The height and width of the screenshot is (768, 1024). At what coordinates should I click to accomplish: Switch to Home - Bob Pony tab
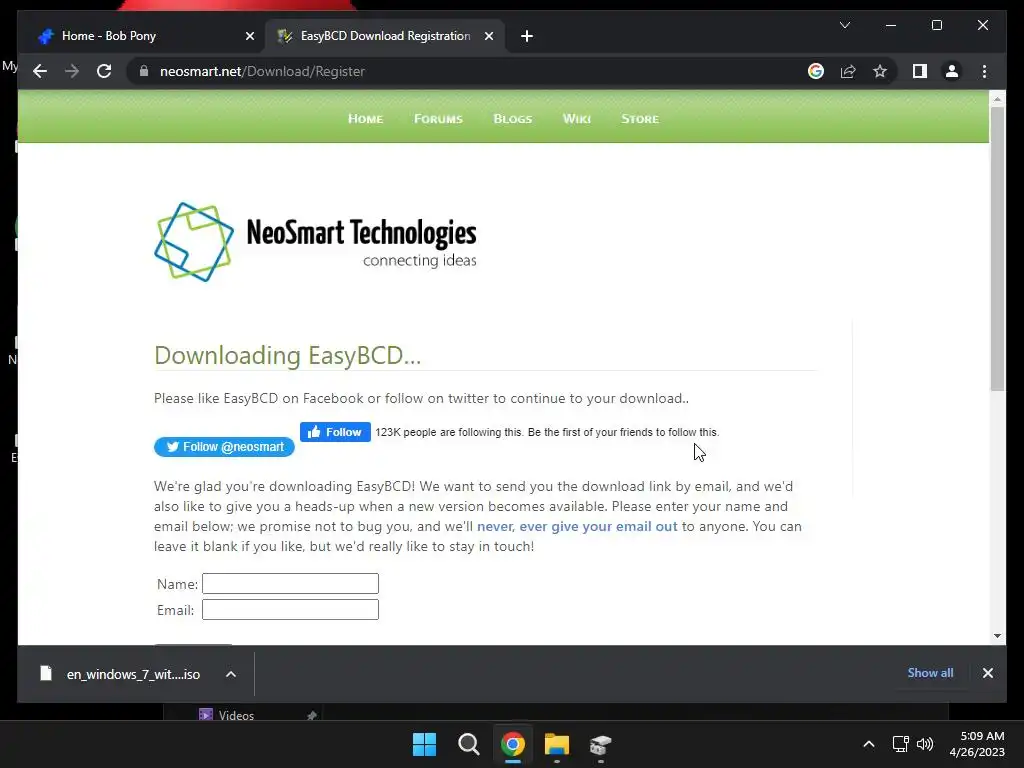click(144, 36)
